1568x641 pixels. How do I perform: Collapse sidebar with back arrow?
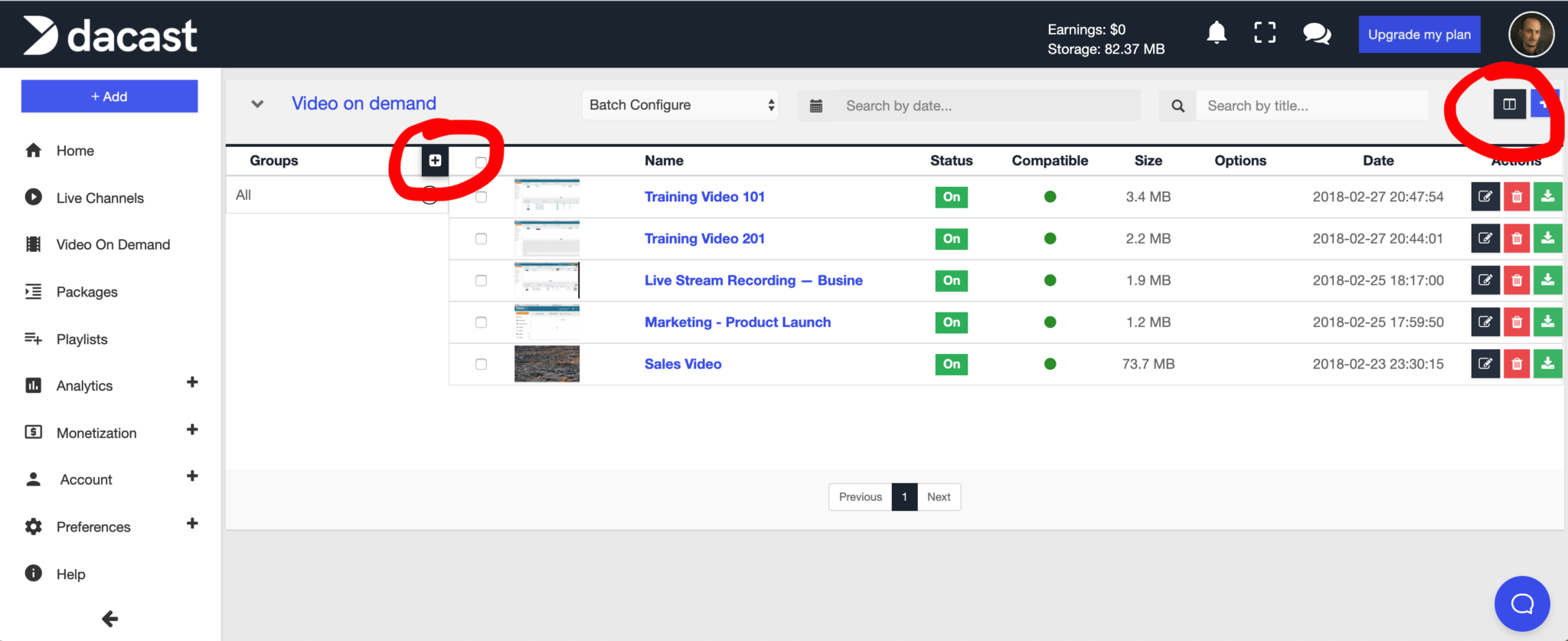coord(109,619)
